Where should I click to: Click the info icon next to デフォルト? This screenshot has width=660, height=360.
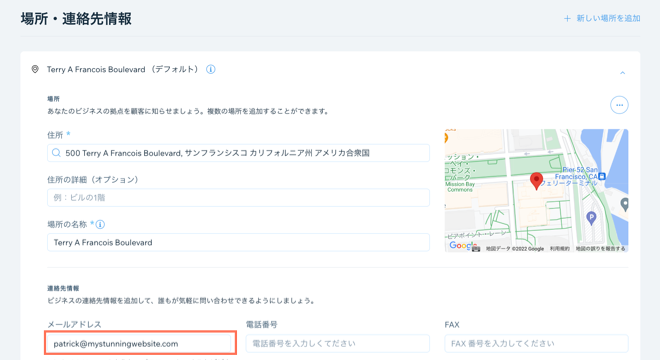210,69
